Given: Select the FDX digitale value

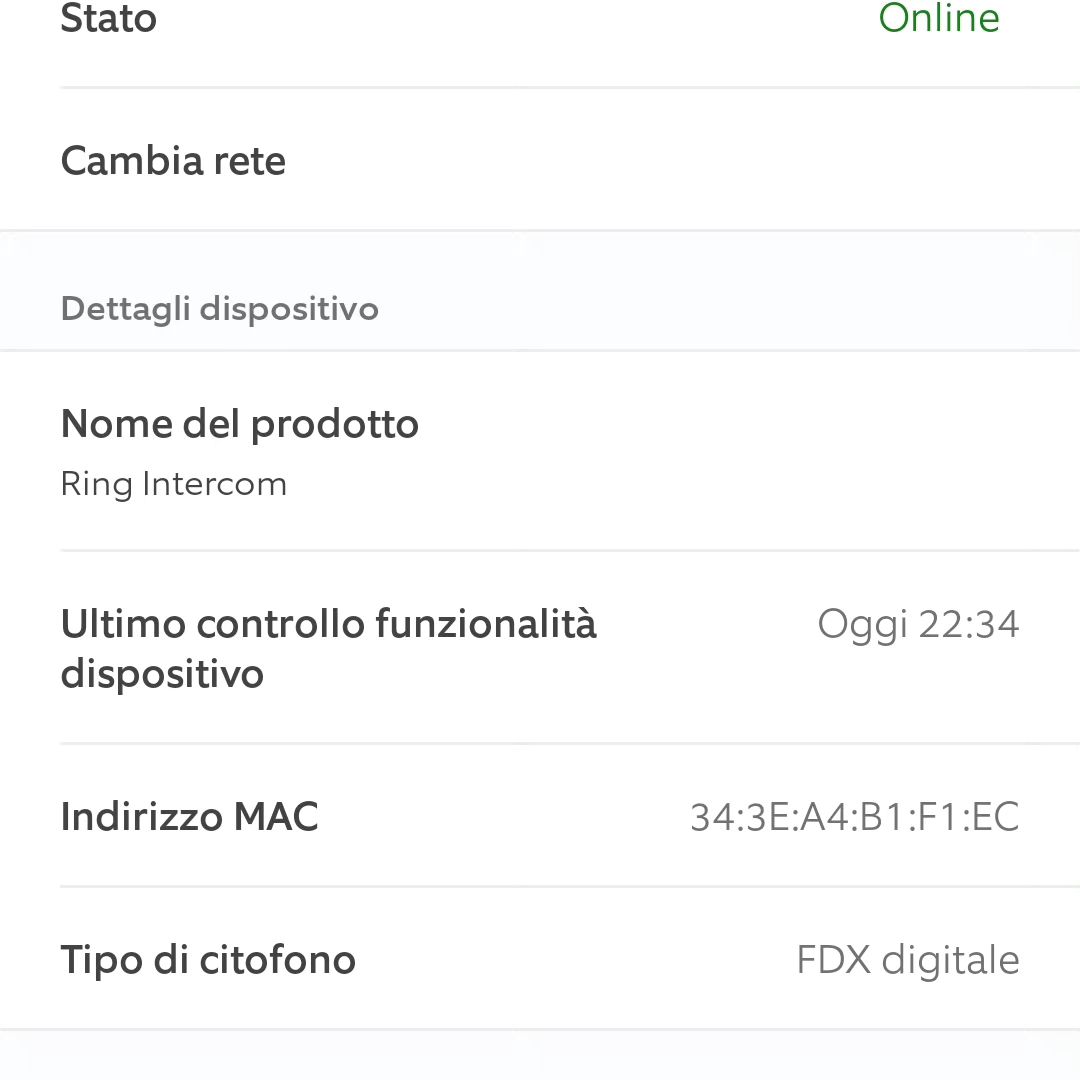Looking at the screenshot, I should 908,960.
